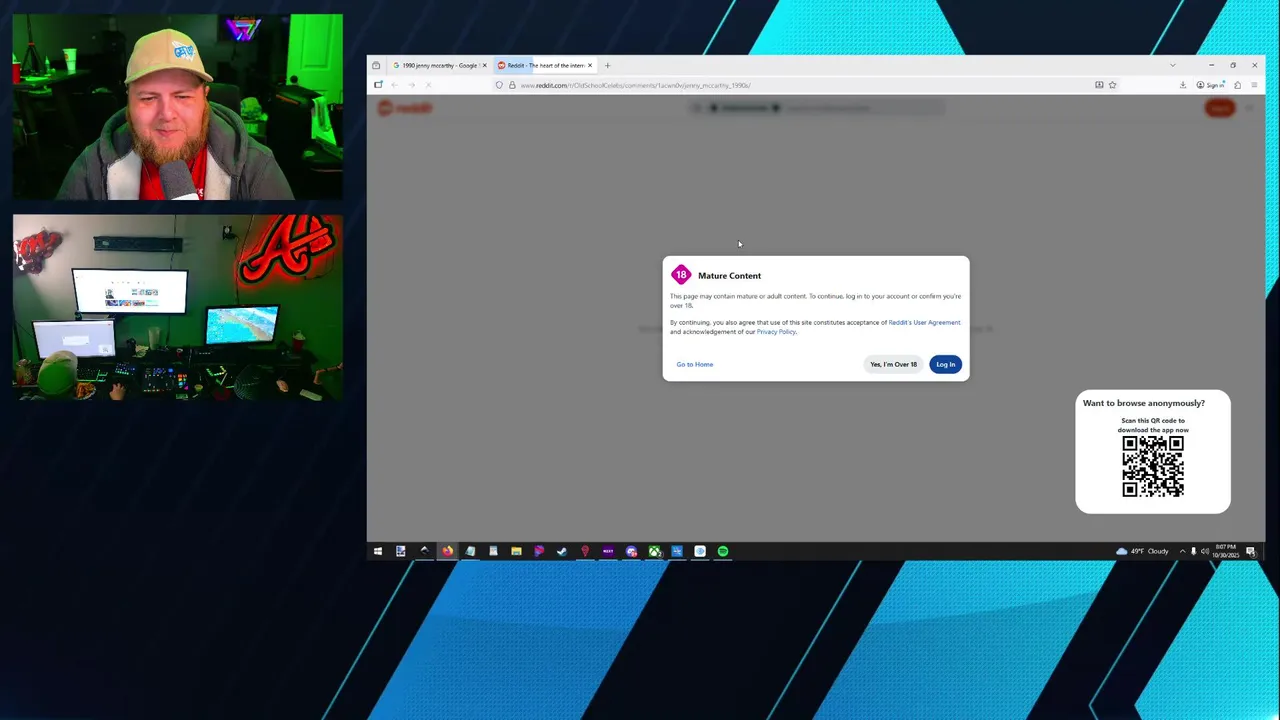Stop loading the page
Screen dimensions: 1280x720
coord(428,85)
